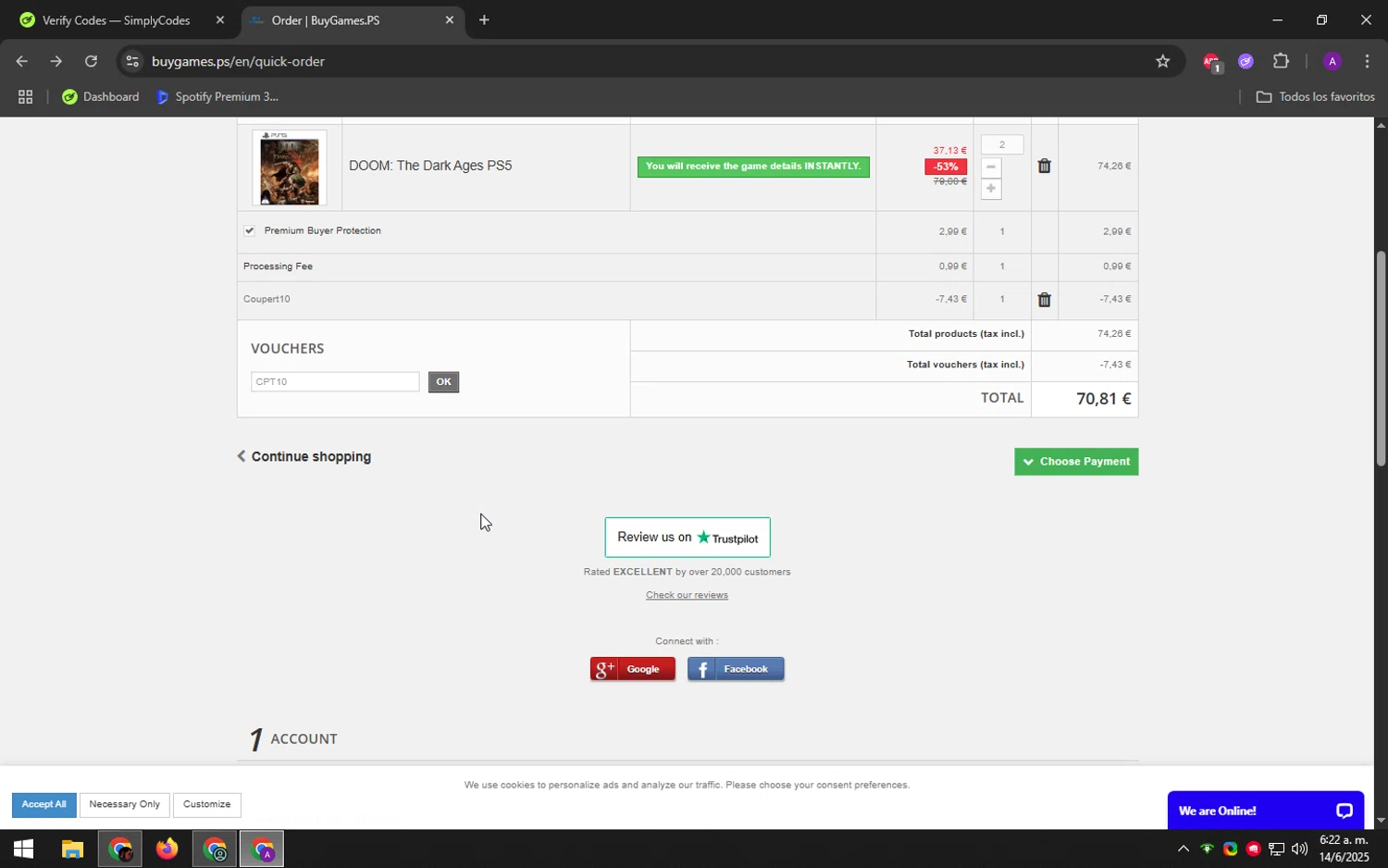The height and width of the screenshot is (868, 1388).
Task: Apply voucher with OK button
Action: click(443, 381)
